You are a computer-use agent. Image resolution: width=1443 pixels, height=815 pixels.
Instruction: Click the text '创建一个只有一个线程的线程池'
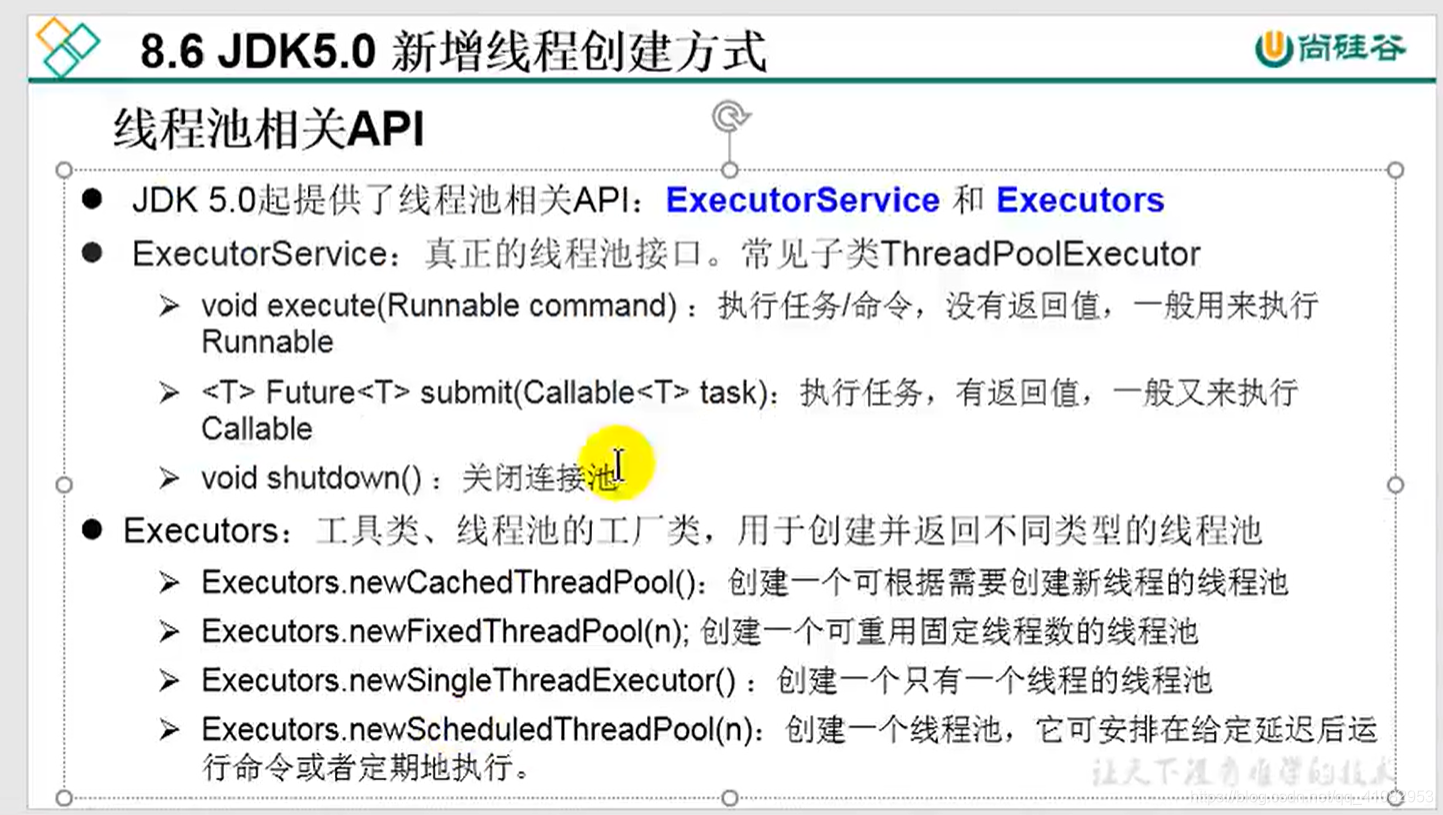[994, 681]
